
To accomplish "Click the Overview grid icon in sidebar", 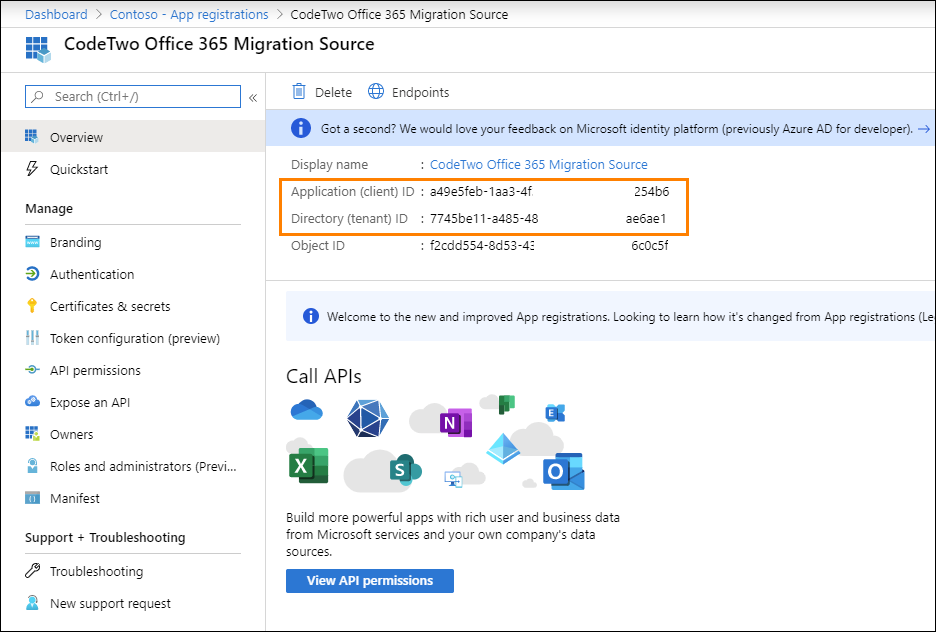I will point(32,137).
